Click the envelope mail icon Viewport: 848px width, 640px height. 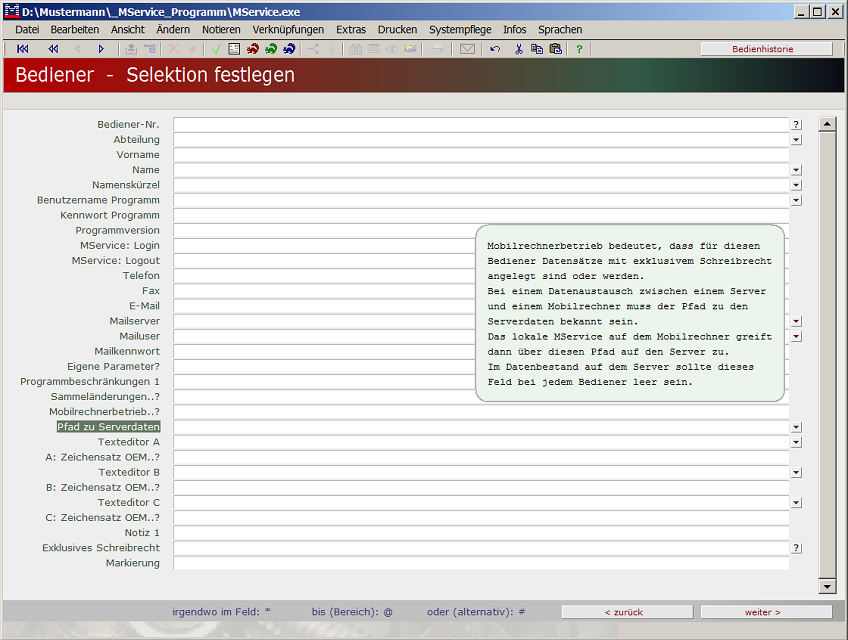(x=467, y=49)
